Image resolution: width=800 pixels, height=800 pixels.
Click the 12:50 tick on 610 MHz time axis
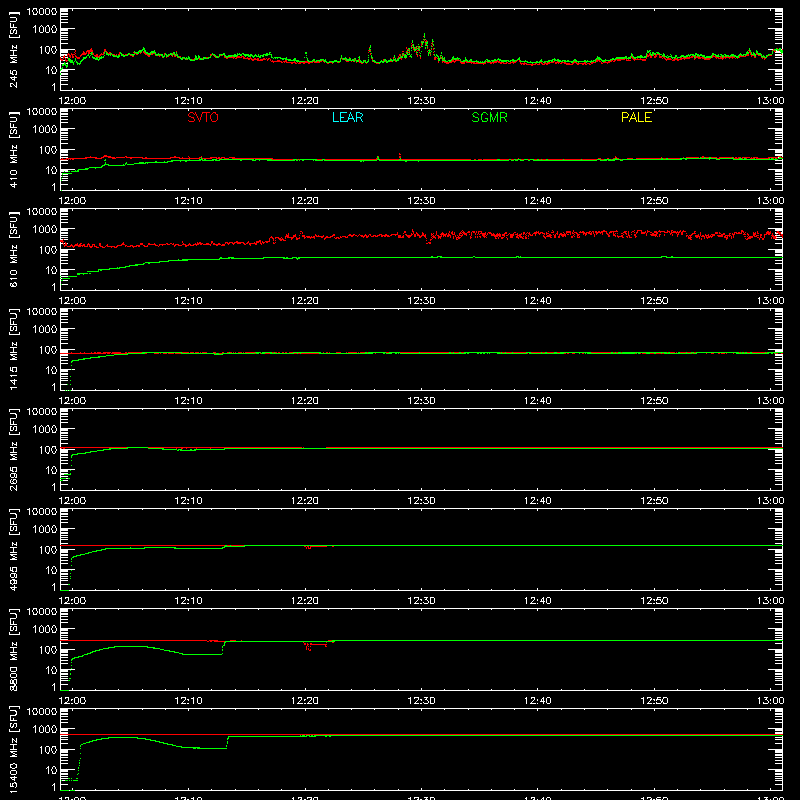(x=654, y=301)
